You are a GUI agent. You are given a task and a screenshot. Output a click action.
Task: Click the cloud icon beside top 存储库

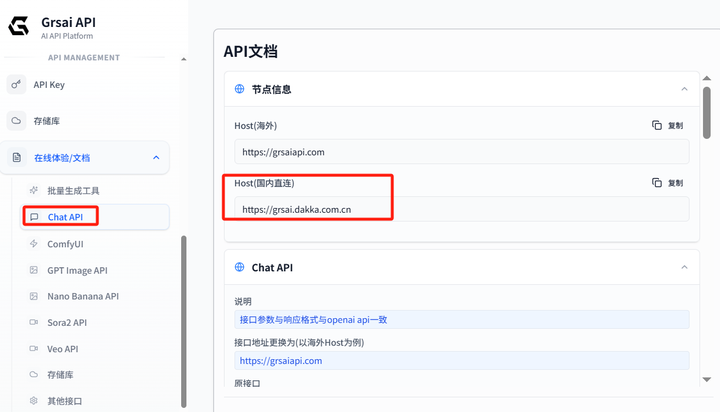pos(16,121)
